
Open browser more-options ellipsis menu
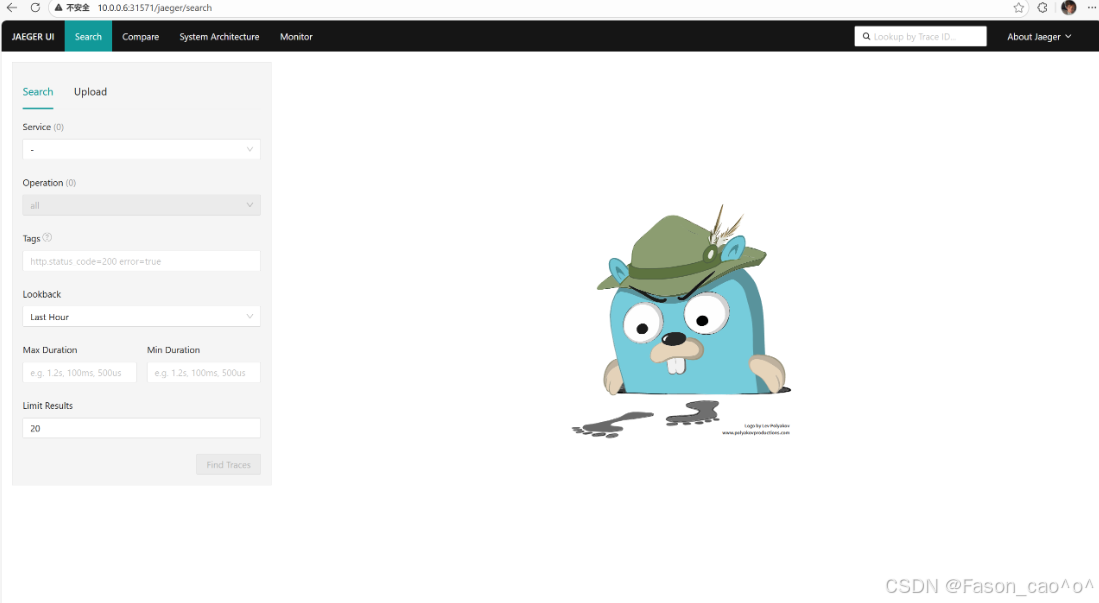pos(1091,8)
